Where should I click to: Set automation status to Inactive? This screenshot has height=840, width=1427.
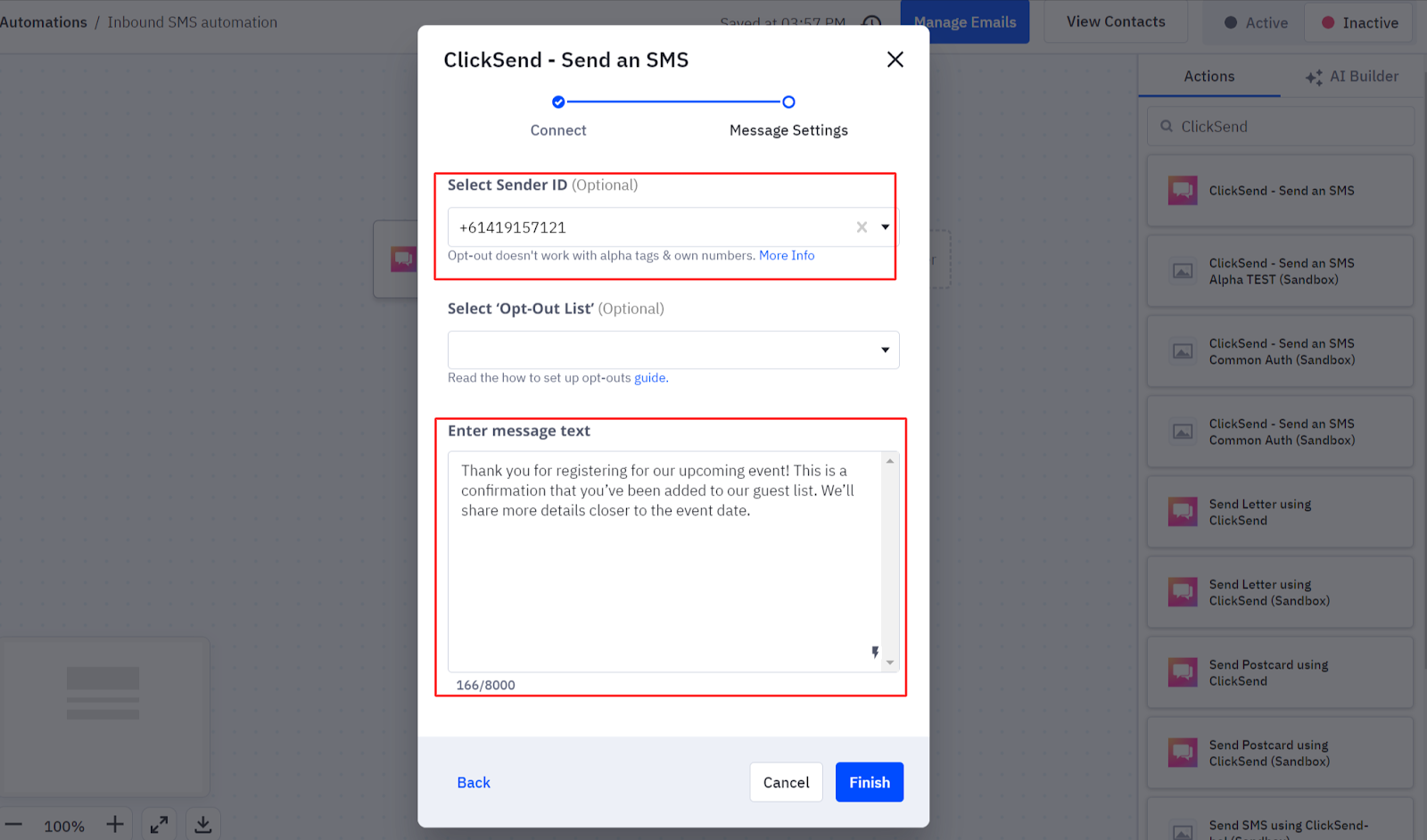click(x=1359, y=23)
